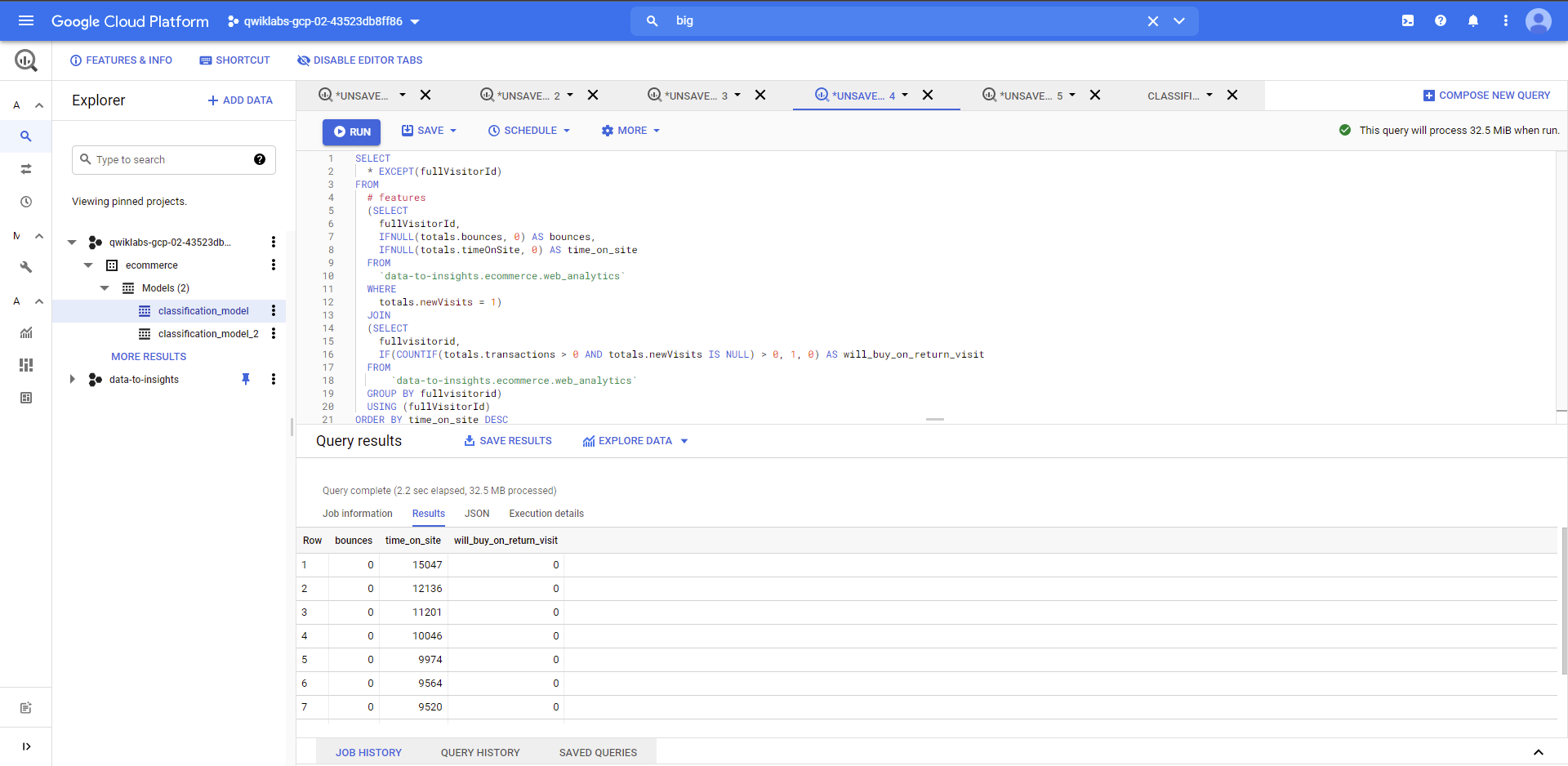The height and width of the screenshot is (766, 1568).
Task: Open the Google account avatar
Action: [x=1538, y=20]
